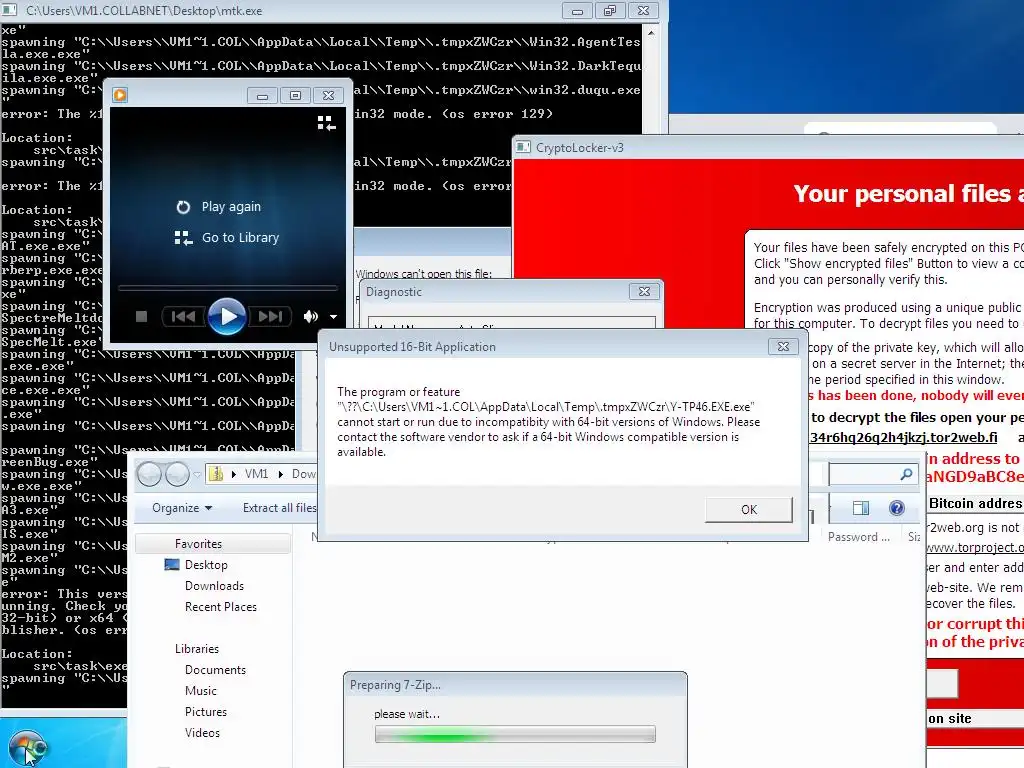
Task: Open recent locations dropdown beside Forward button
Action: pyautogui.click(x=197, y=475)
